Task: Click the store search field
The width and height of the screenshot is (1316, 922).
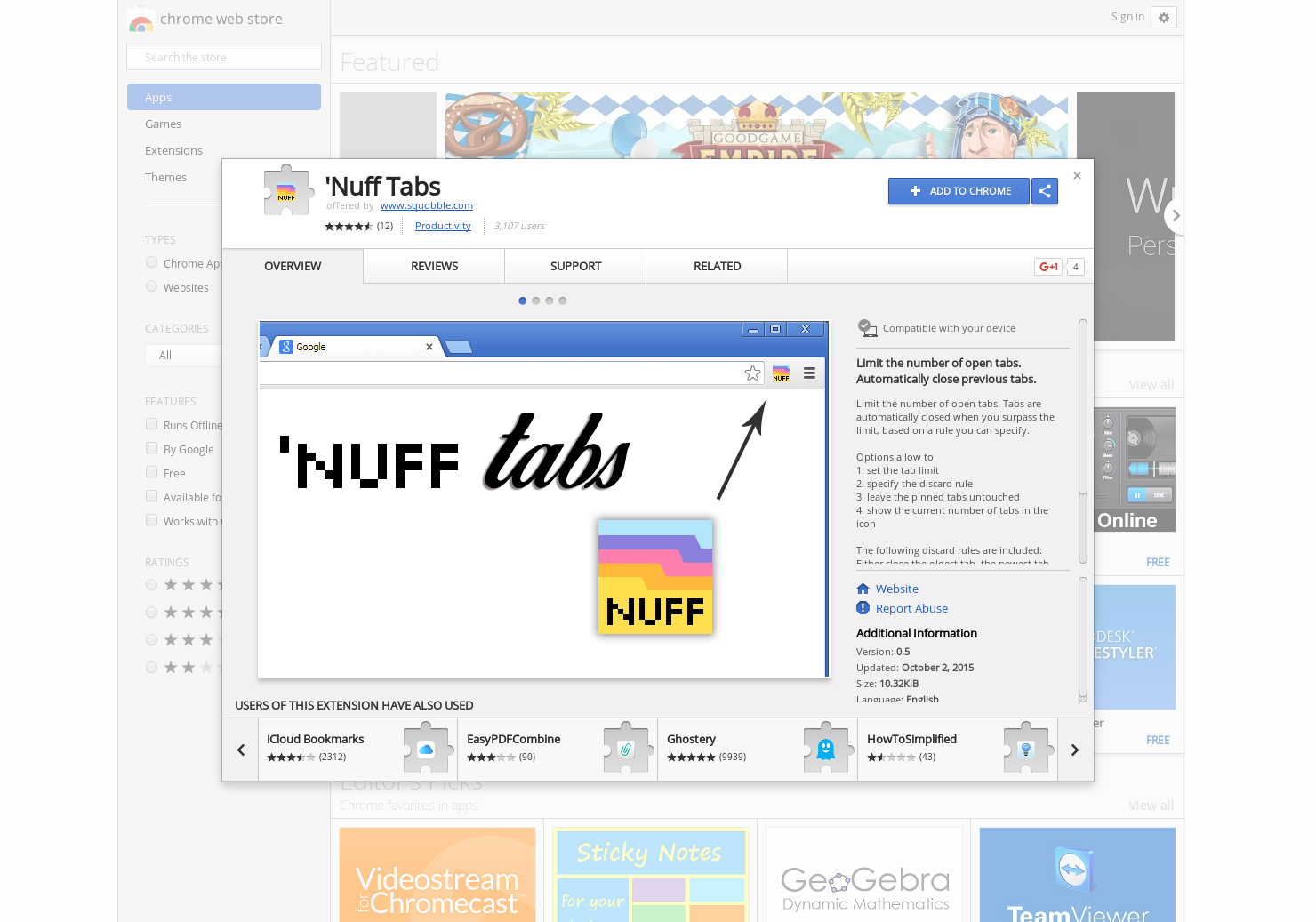Action: point(223,56)
